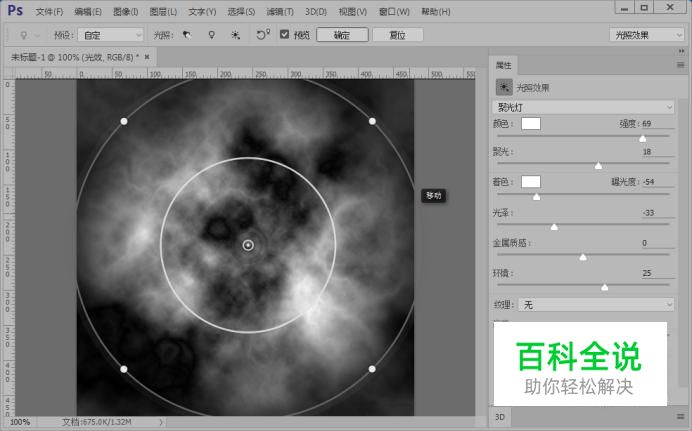Click the 文档:675.0K/1.32M status text

(x=97, y=422)
